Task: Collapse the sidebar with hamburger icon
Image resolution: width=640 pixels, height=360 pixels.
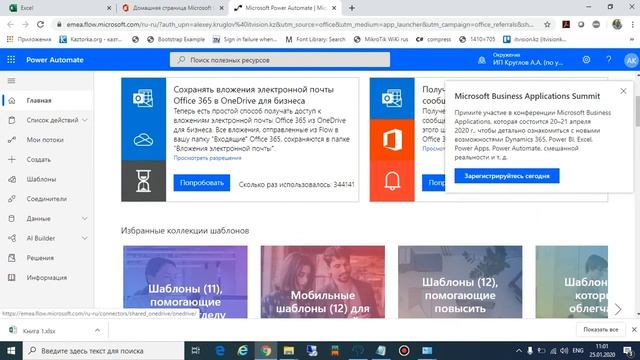Action: pyautogui.click(x=11, y=81)
